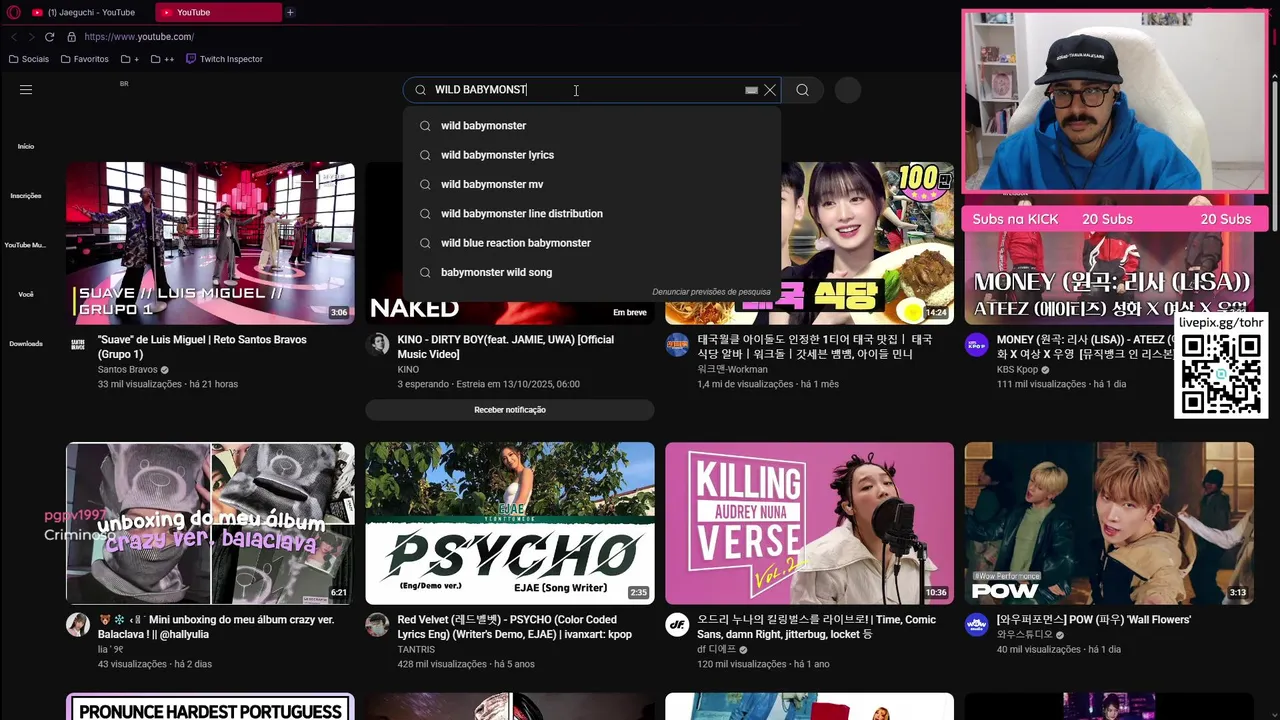This screenshot has height=720, width=1280.
Task: Select suggestion 'wild babymonster lyrics'
Action: pyautogui.click(x=592, y=155)
